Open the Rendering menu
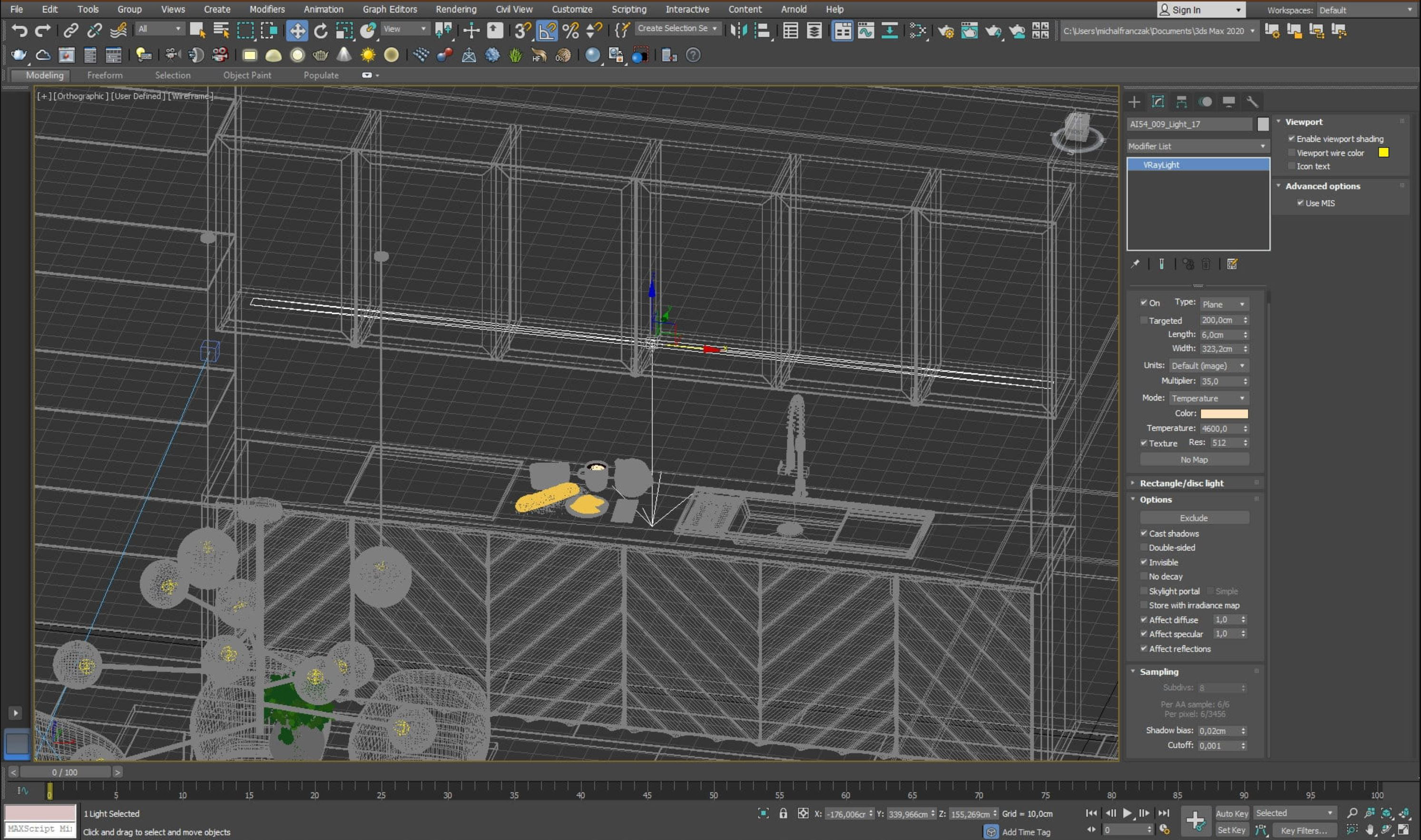 [456, 9]
